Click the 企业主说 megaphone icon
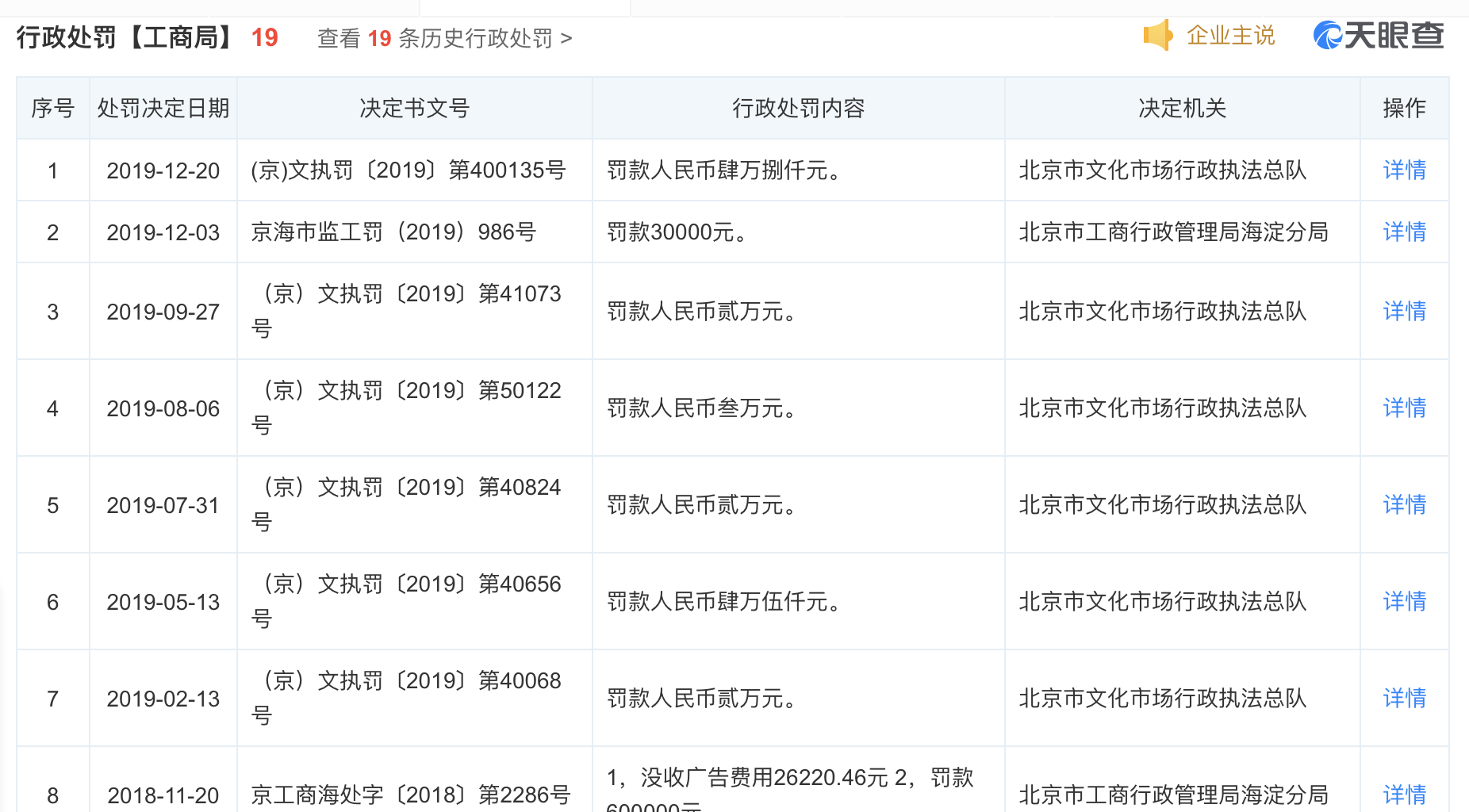The width and height of the screenshot is (1469, 812). 1158,36
